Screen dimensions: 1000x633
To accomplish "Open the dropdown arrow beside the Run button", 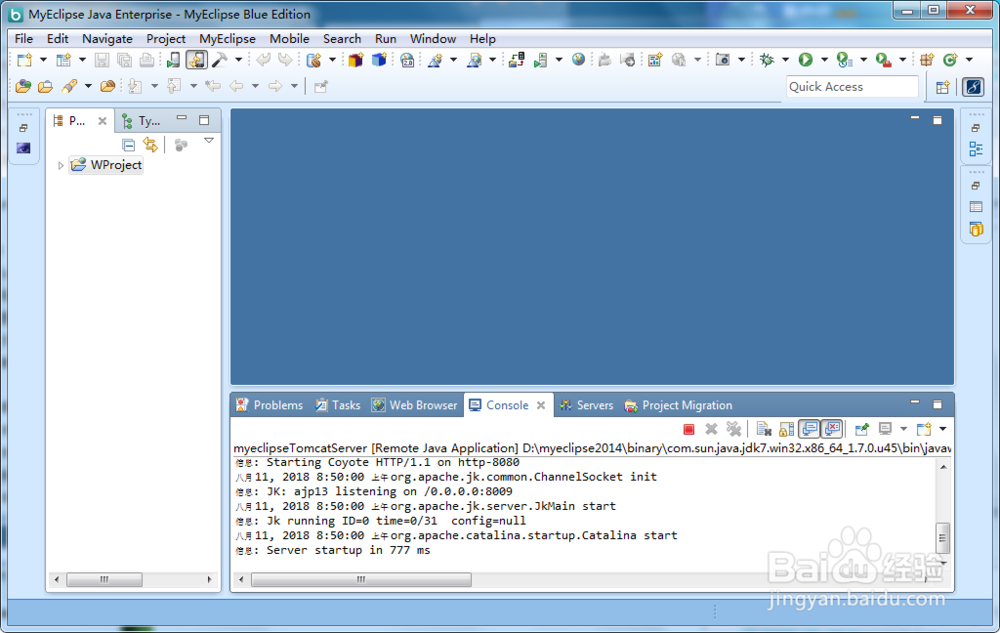I will [x=824, y=60].
